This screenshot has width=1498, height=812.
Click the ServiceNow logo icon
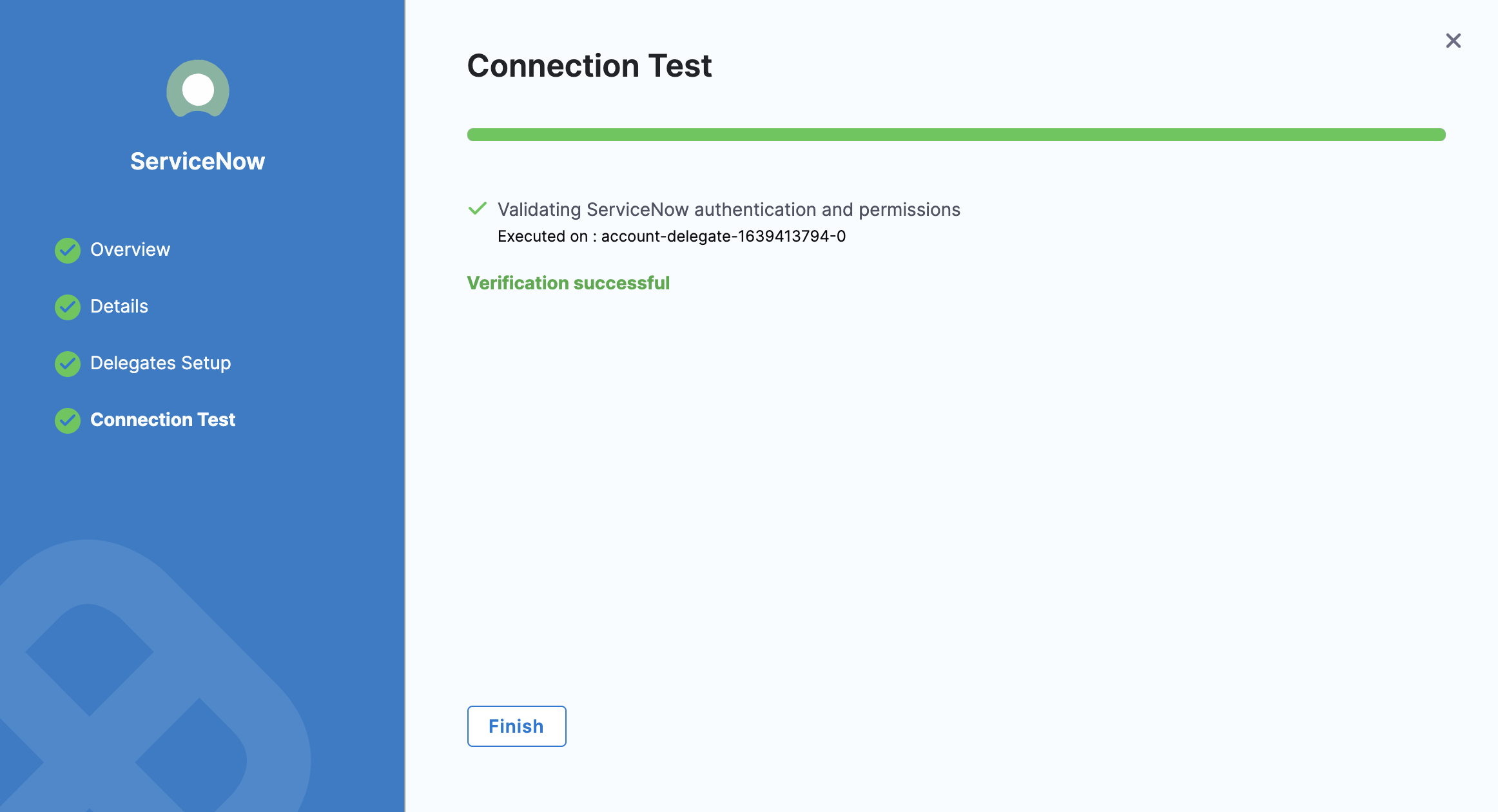click(198, 89)
